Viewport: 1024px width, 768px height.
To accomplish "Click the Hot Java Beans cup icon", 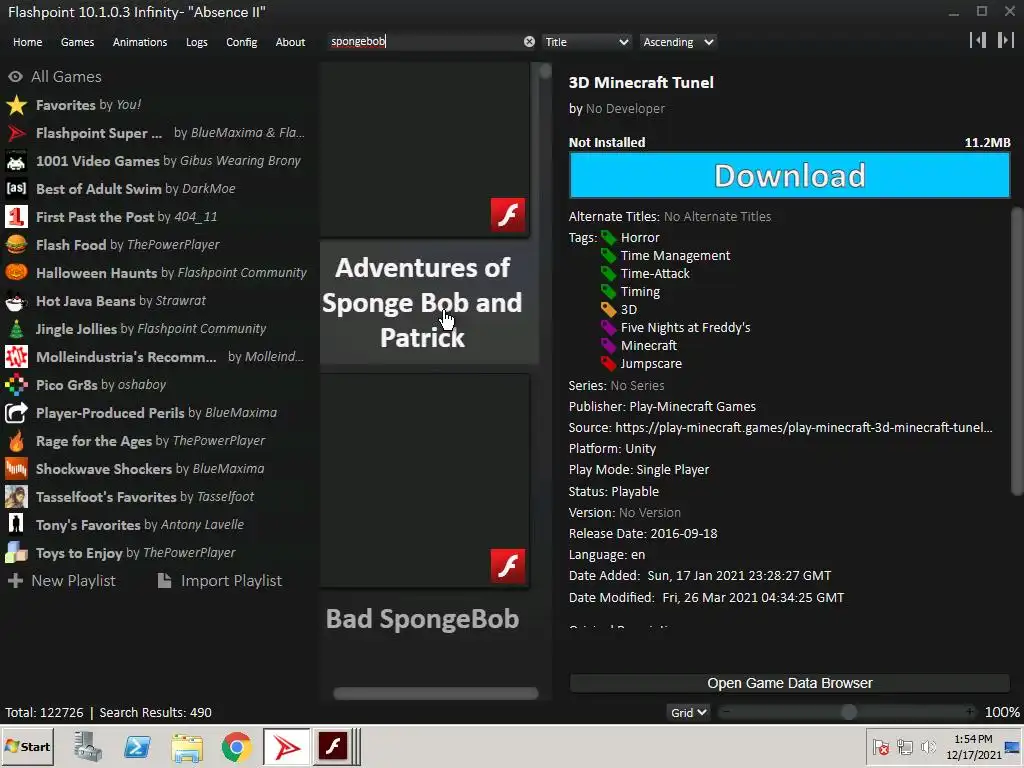I will 16,301.
